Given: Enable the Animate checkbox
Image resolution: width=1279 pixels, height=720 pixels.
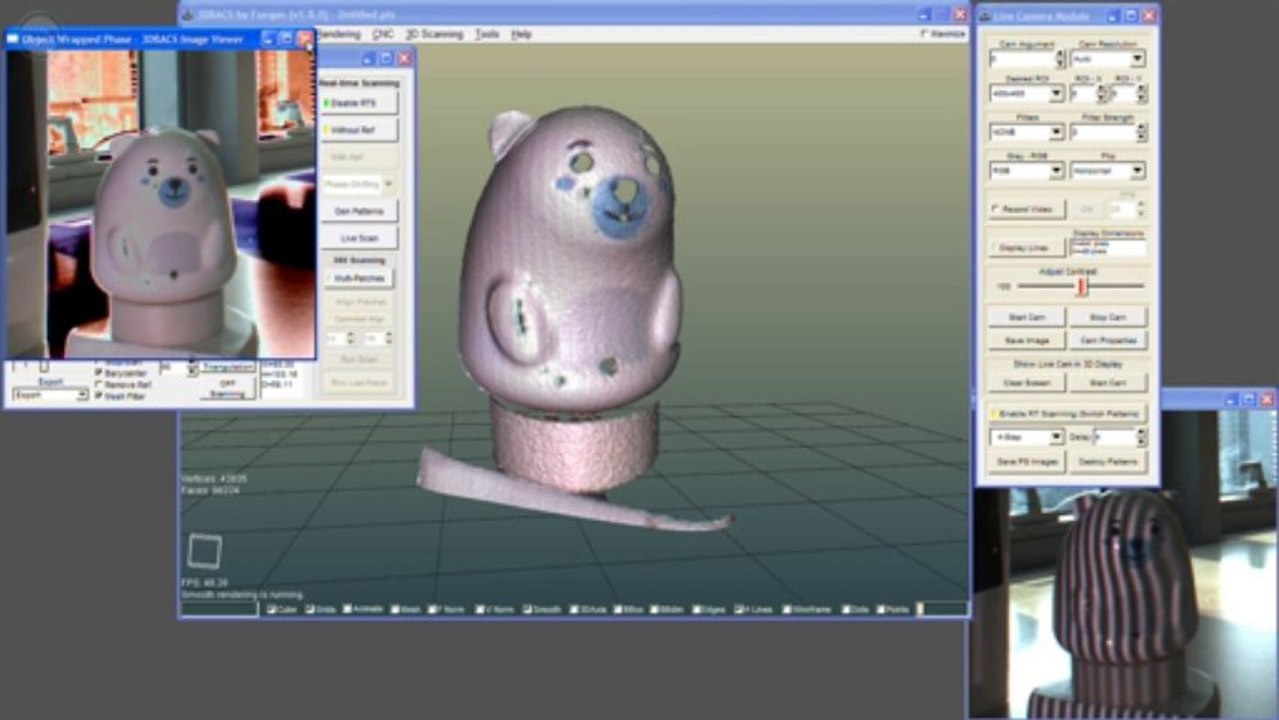Looking at the screenshot, I should pos(362,608).
